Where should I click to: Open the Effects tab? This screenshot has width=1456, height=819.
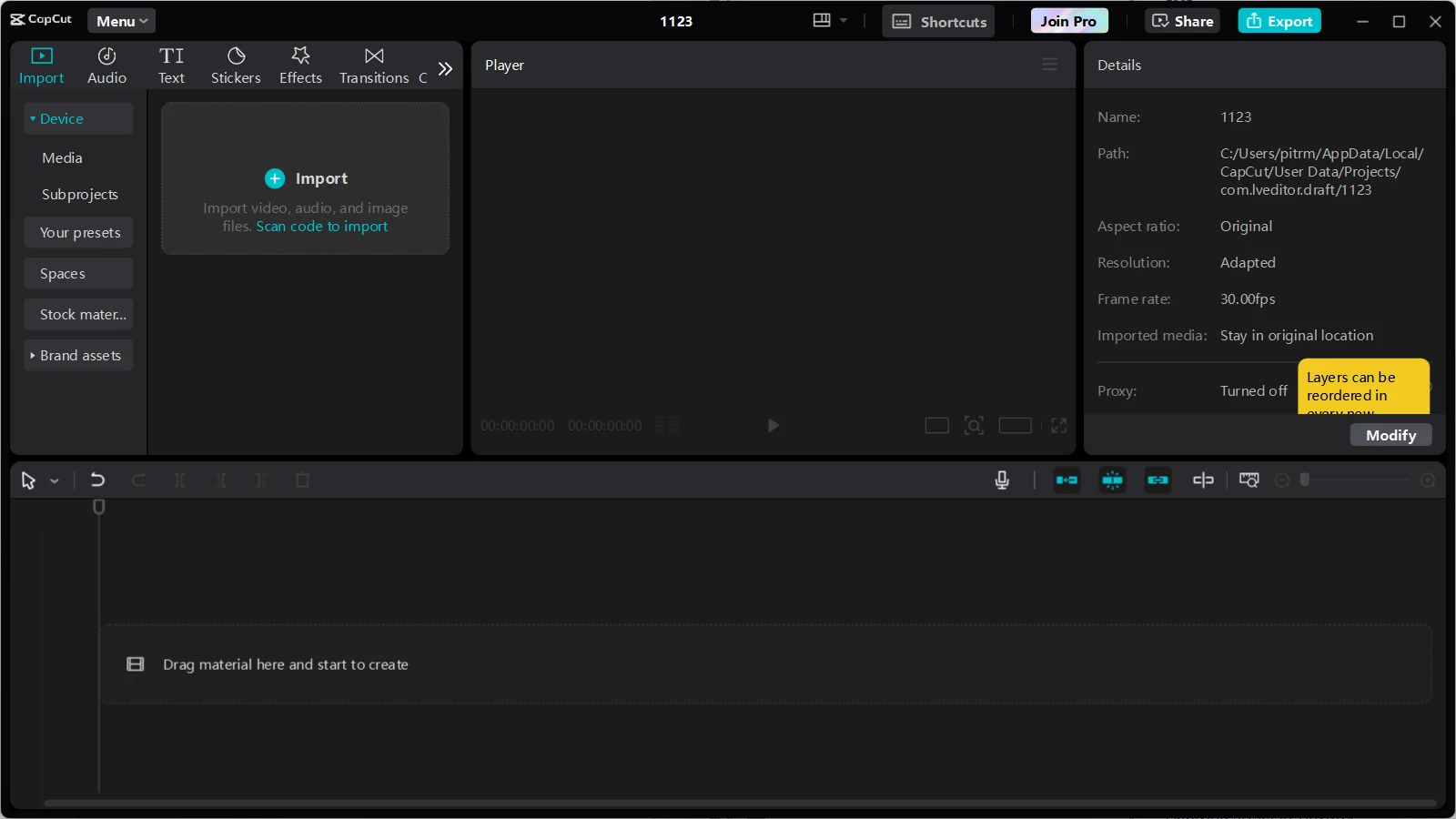[x=300, y=66]
